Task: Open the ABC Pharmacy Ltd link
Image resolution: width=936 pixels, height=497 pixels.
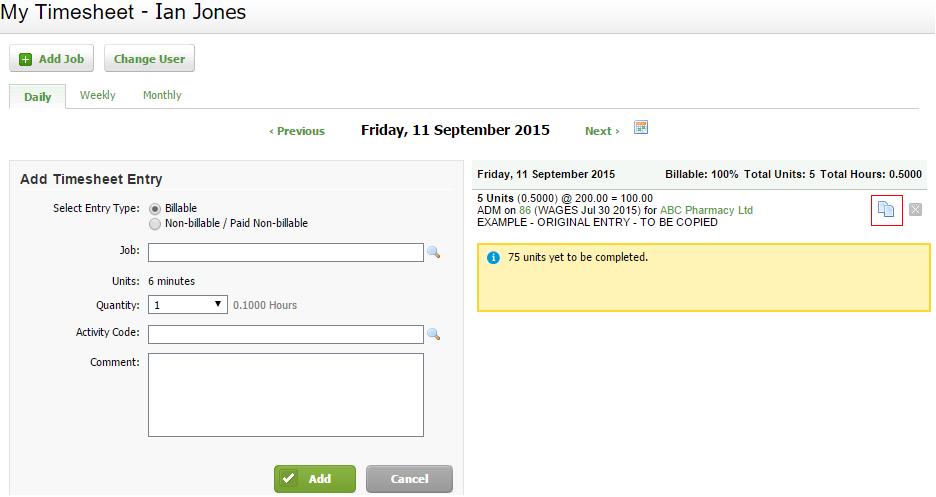Action: click(x=706, y=210)
